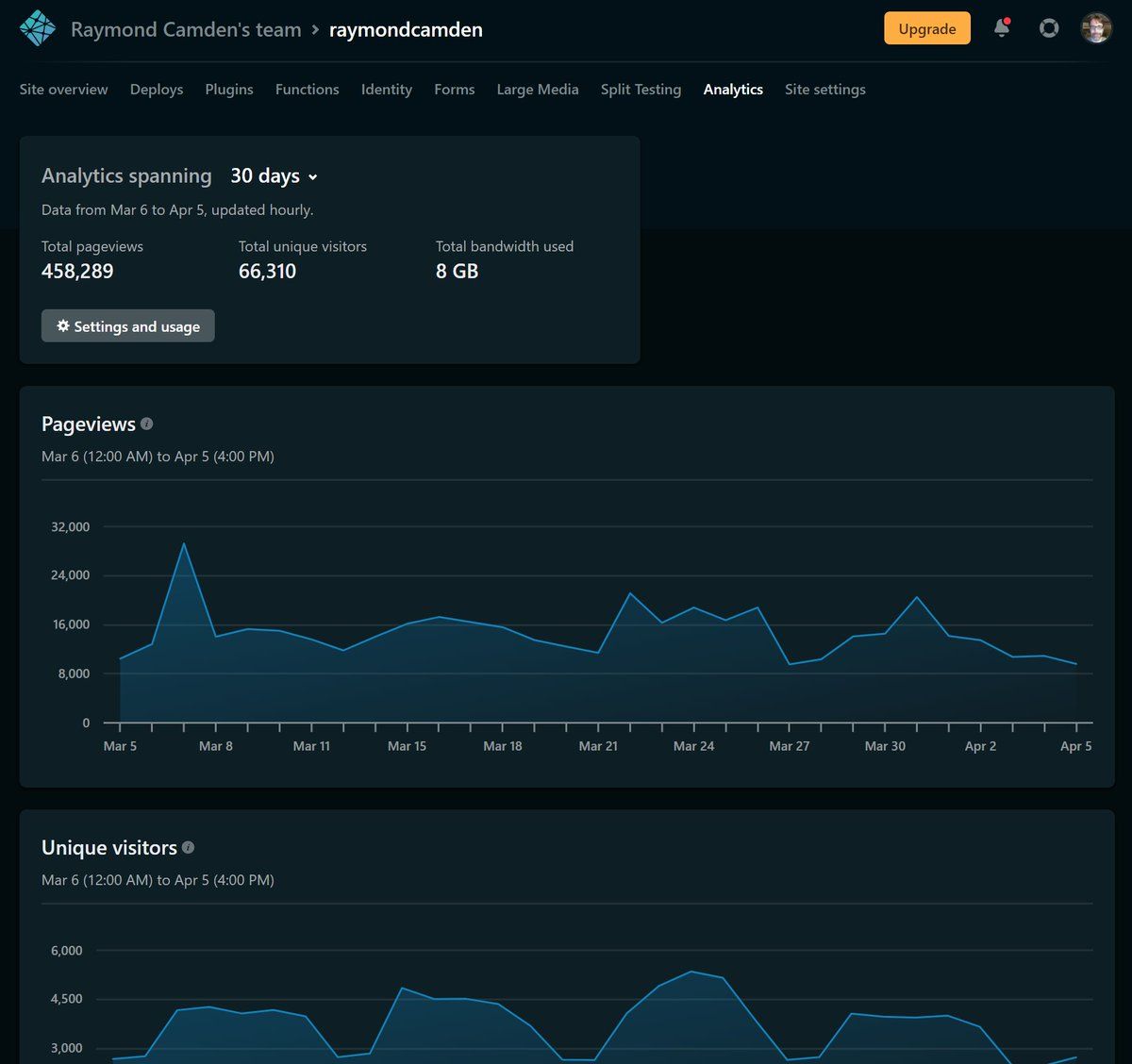Open the Identity tab
The width and height of the screenshot is (1132, 1064).
coord(387,90)
